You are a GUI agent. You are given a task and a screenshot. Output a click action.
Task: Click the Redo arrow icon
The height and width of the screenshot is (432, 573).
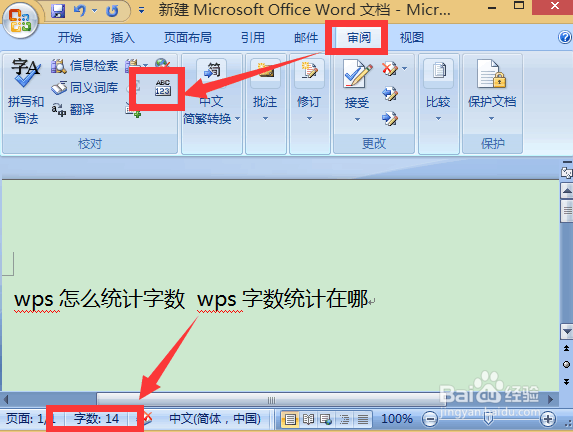point(112,11)
